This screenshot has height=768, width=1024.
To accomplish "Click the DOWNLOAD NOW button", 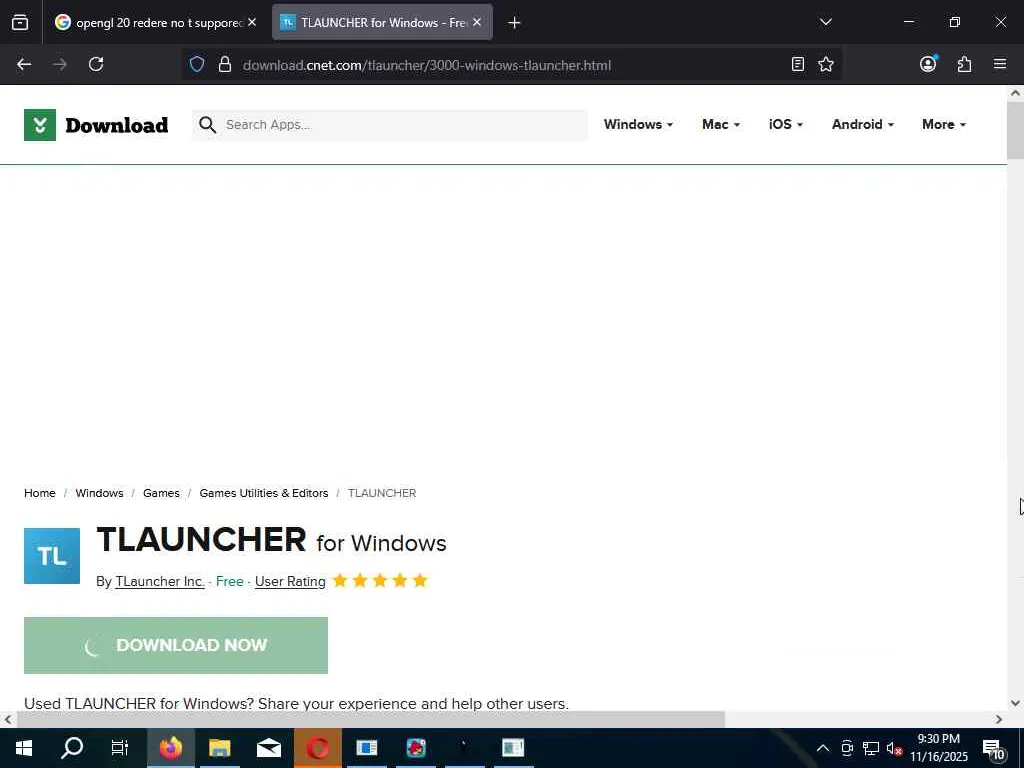I will (x=176, y=645).
